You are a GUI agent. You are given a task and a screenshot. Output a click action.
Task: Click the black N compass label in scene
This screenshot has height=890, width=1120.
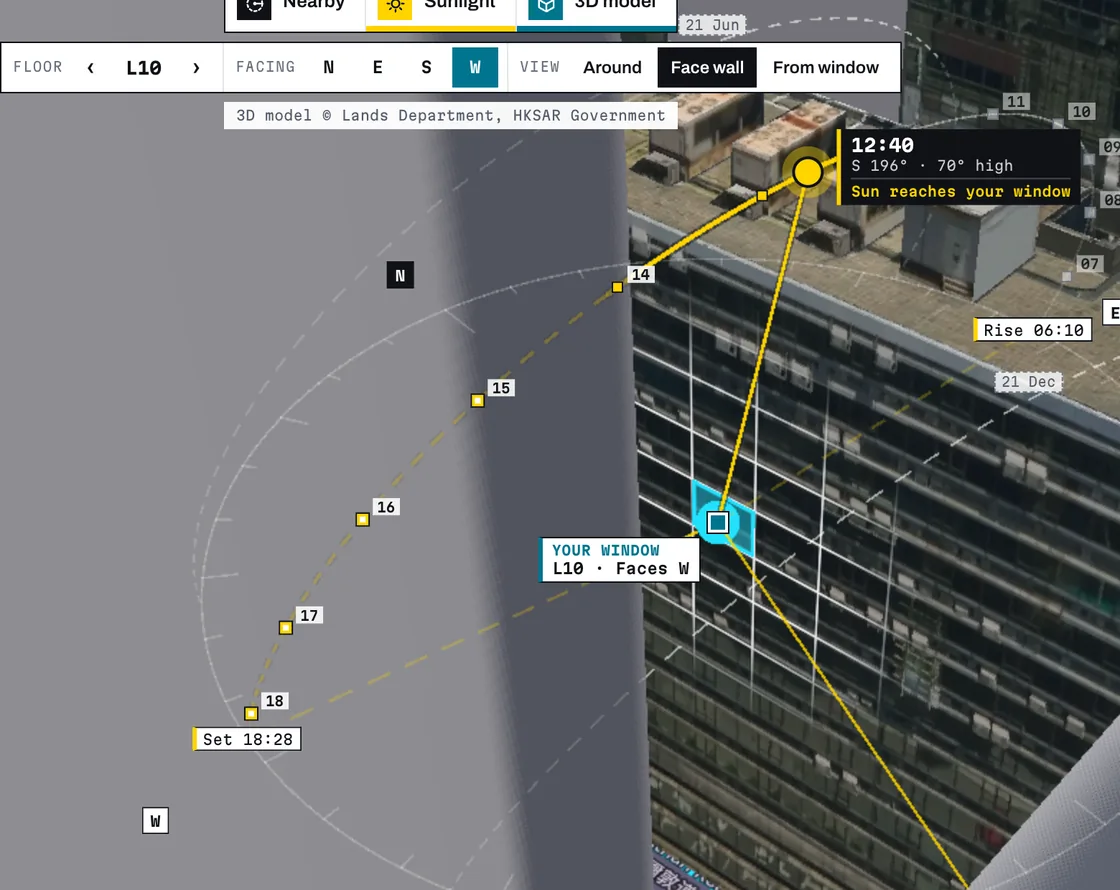400,275
